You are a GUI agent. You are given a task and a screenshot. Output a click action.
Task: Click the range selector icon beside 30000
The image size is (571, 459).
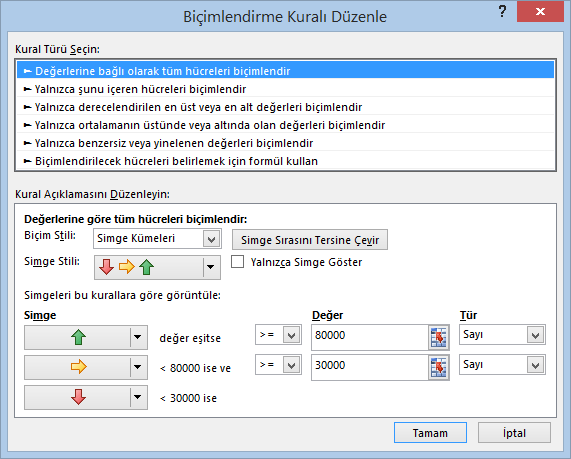point(438,367)
